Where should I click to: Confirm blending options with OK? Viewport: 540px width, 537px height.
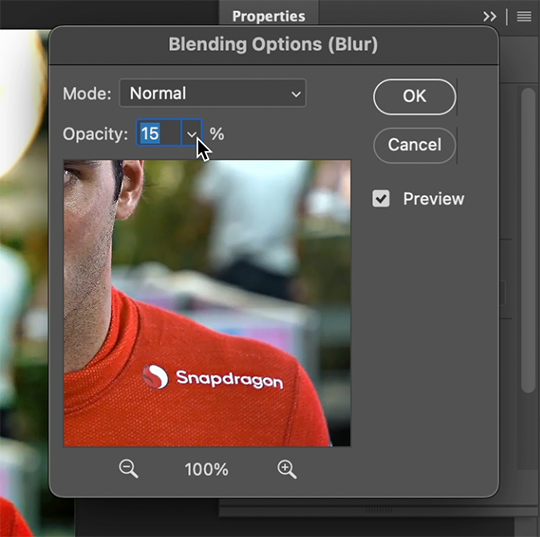click(x=415, y=96)
